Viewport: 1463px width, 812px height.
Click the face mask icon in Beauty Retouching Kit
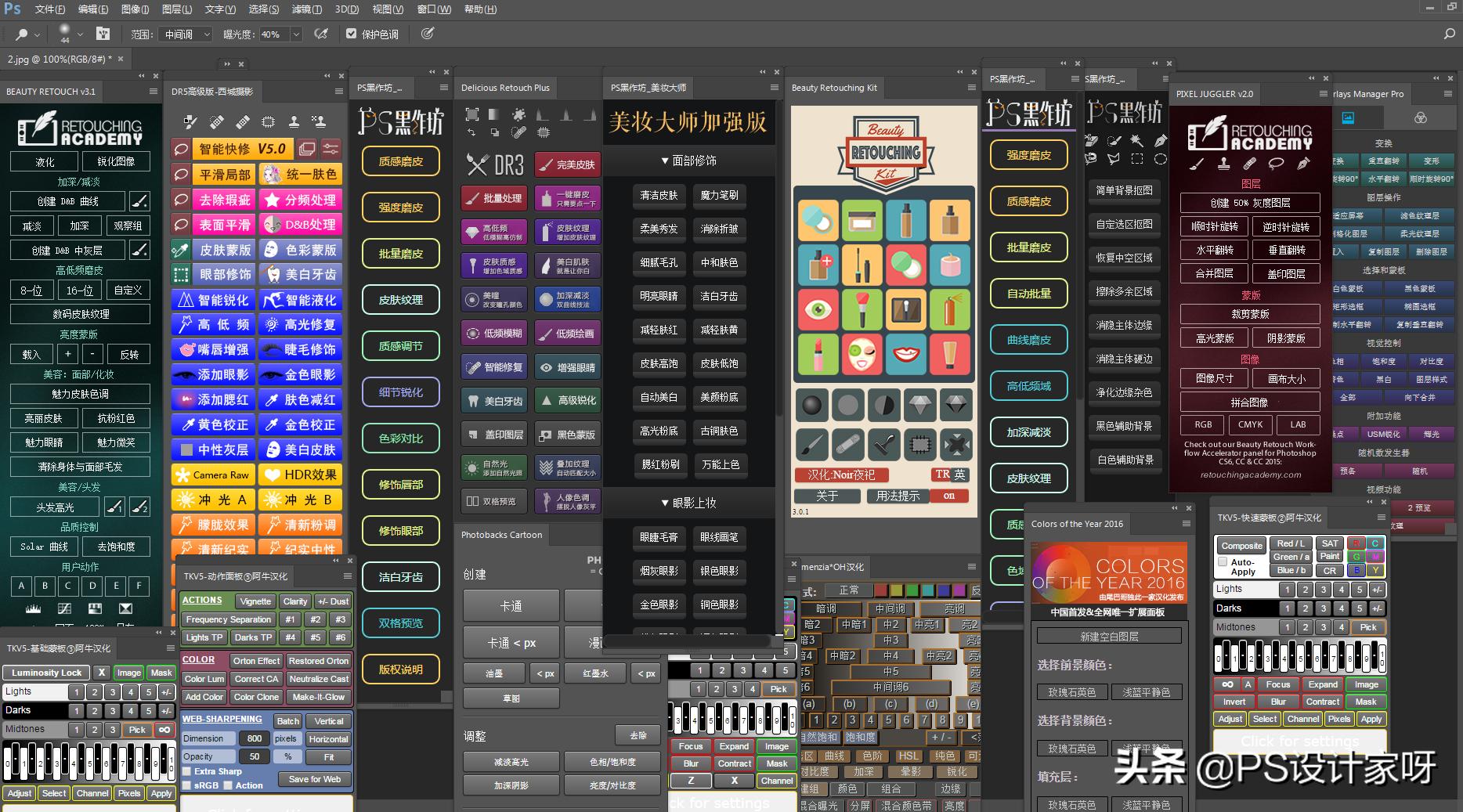[x=862, y=355]
